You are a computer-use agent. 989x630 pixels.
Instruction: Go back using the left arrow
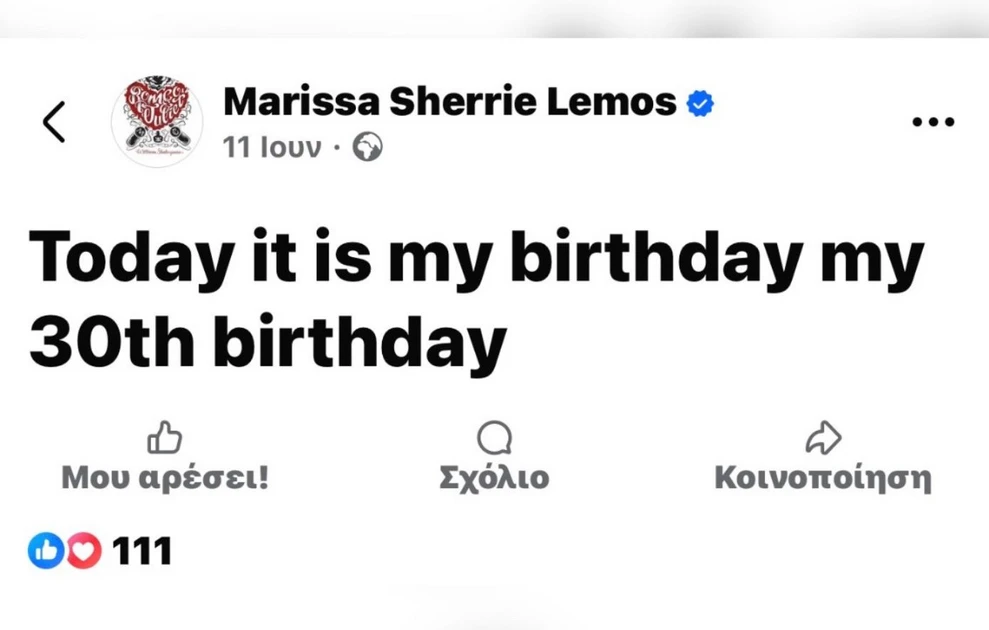click(x=54, y=122)
